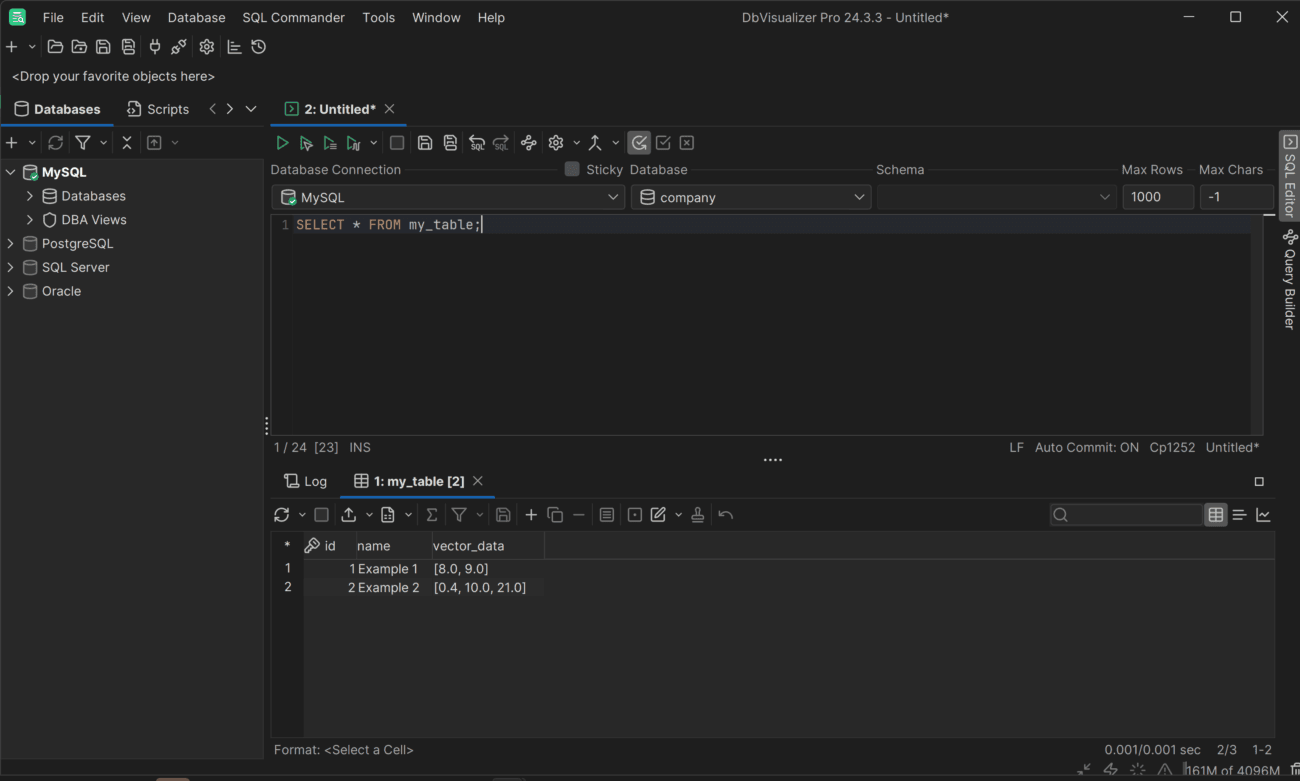This screenshot has height=781, width=1300.
Task: Click the Max Rows input field
Action: (1157, 198)
